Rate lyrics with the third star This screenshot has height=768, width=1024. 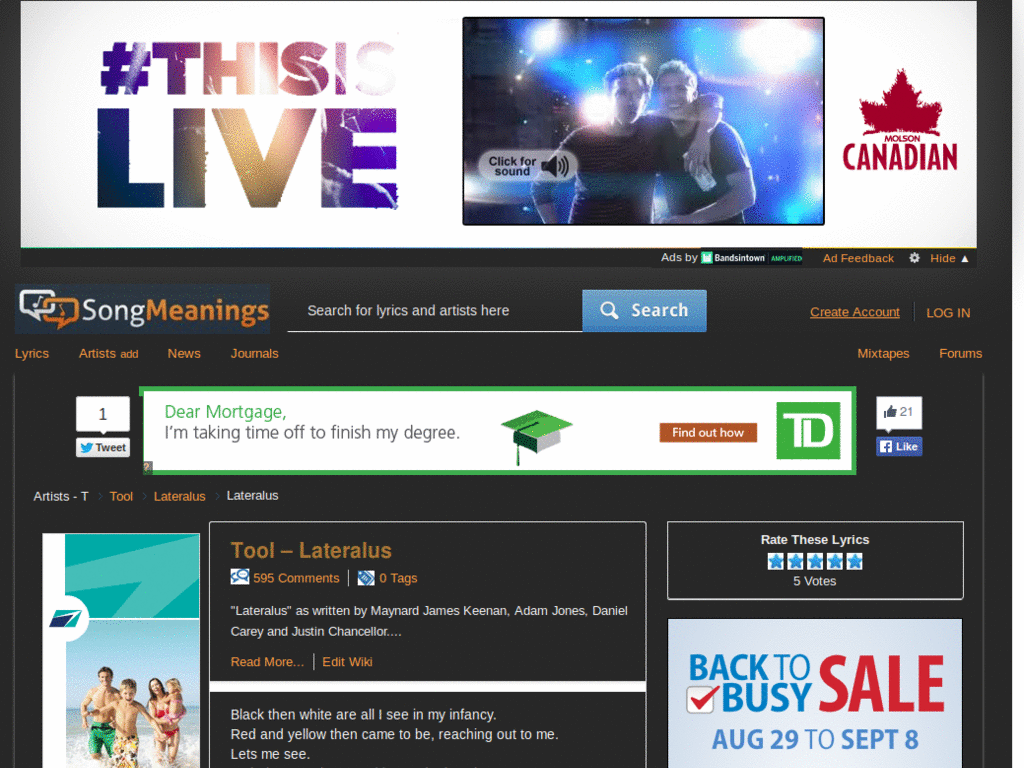(814, 561)
